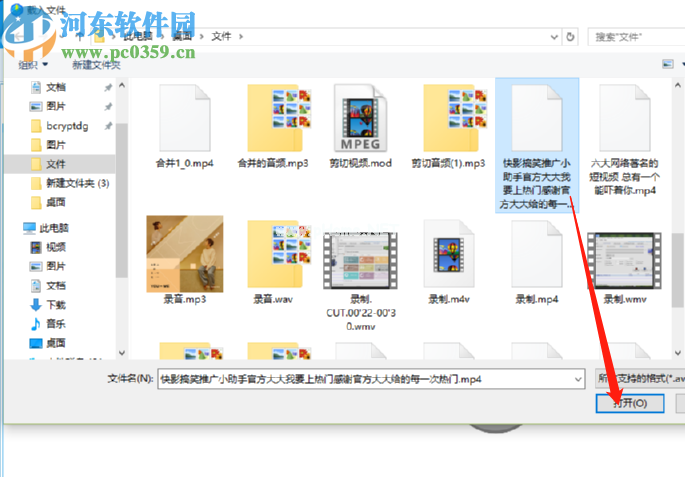The height and width of the screenshot is (477, 685).
Task: Select the 剪切视频.mod MPEG file icon
Action: pyautogui.click(x=361, y=118)
